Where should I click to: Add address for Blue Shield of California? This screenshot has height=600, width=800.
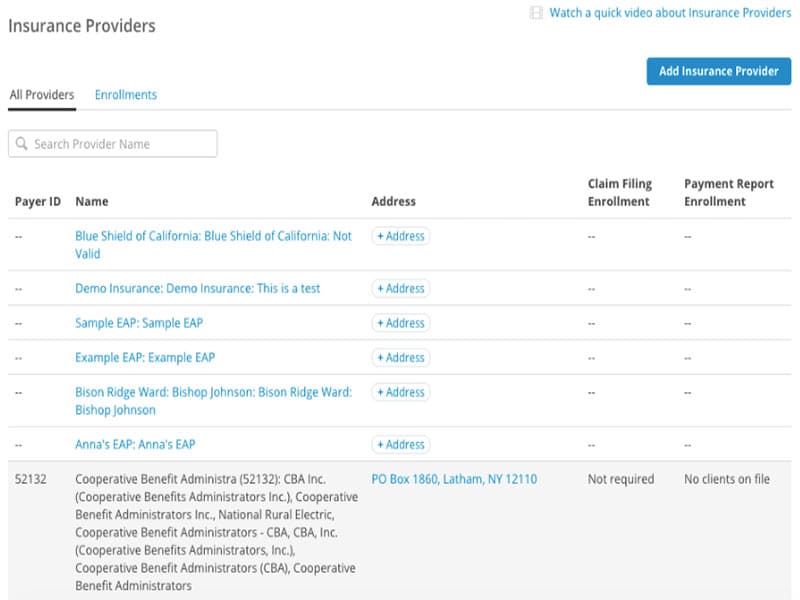click(x=400, y=237)
